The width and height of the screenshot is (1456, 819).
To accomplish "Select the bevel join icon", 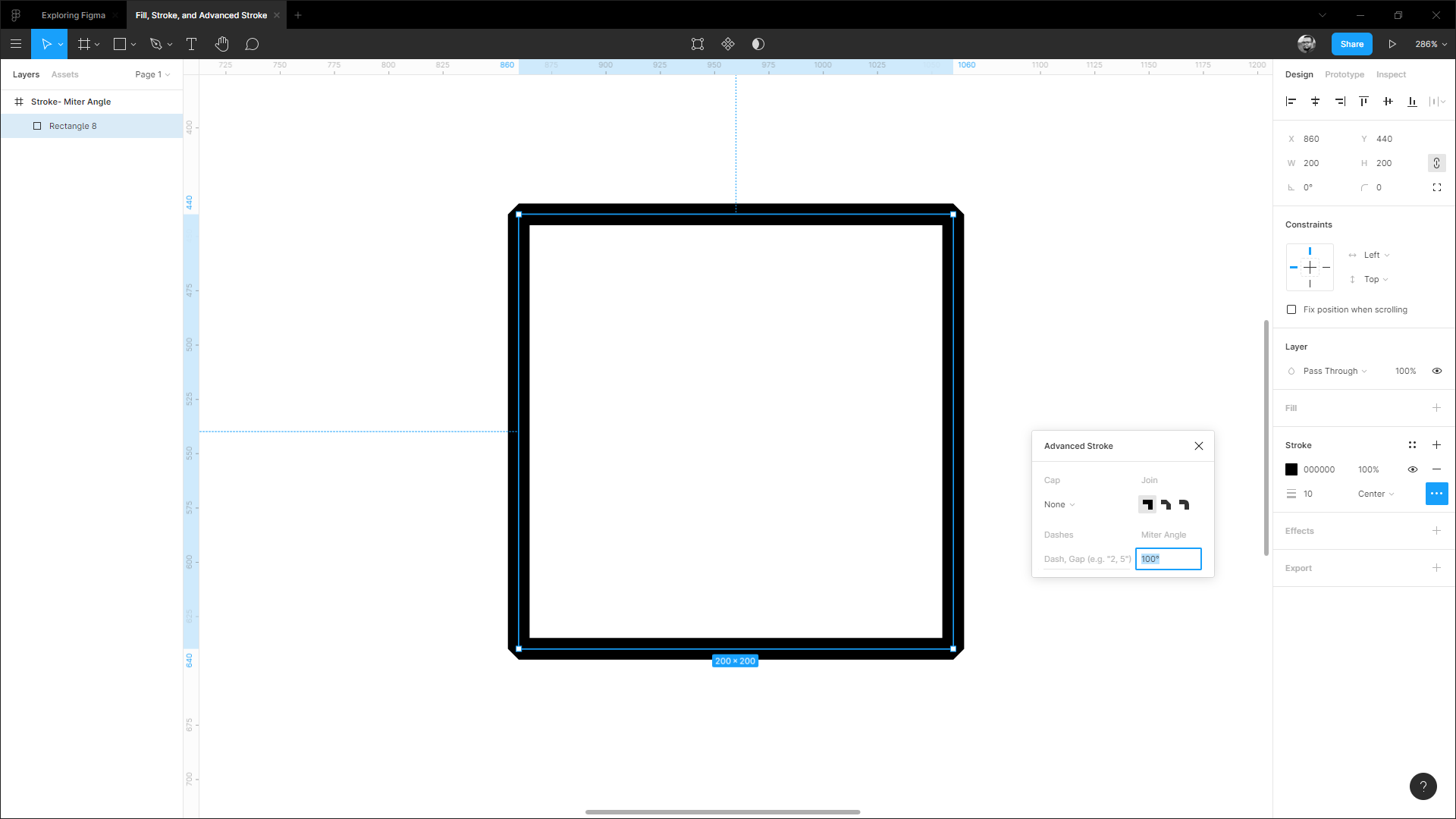I will (x=1166, y=504).
